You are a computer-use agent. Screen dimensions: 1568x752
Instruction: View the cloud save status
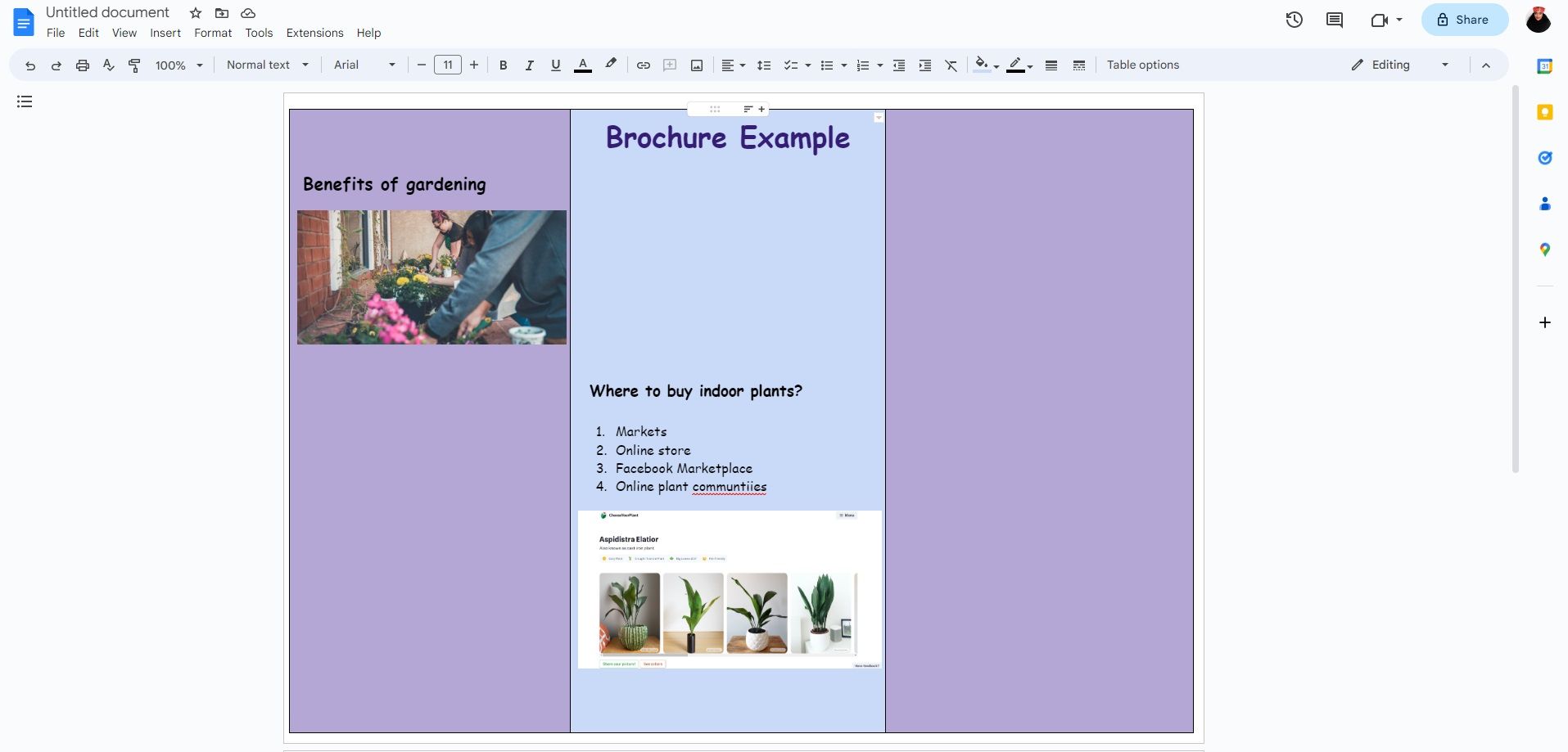[x=248, y=13]
